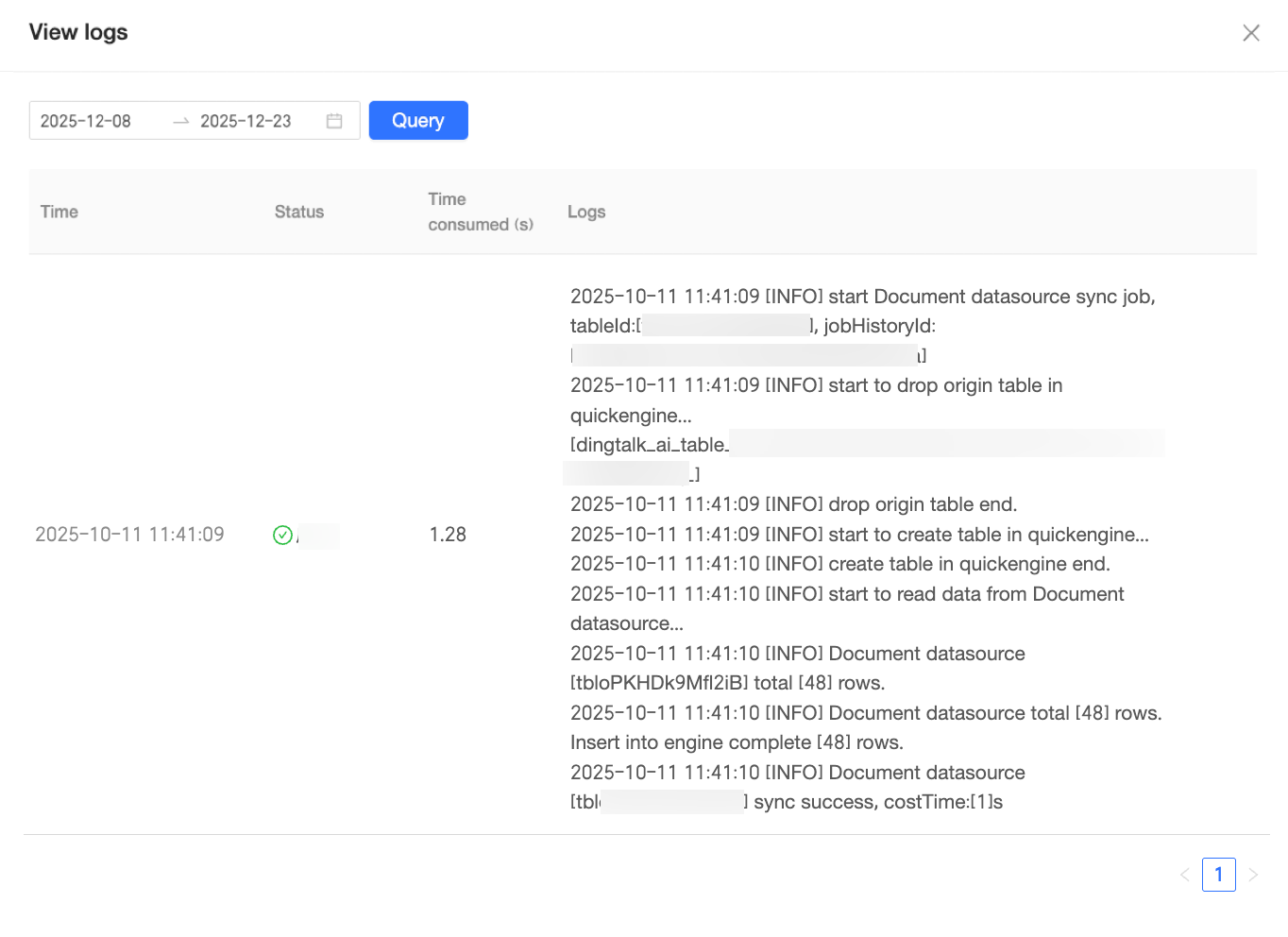
Task: Click the Status column header
Action: point(299,212)
